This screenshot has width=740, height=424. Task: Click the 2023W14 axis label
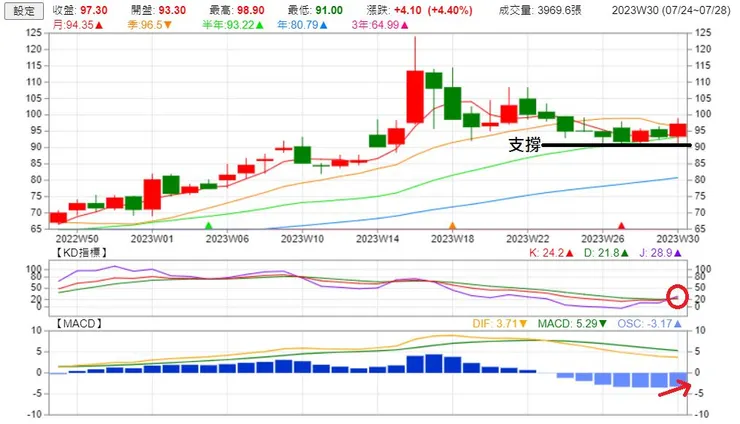pos(378,239)
